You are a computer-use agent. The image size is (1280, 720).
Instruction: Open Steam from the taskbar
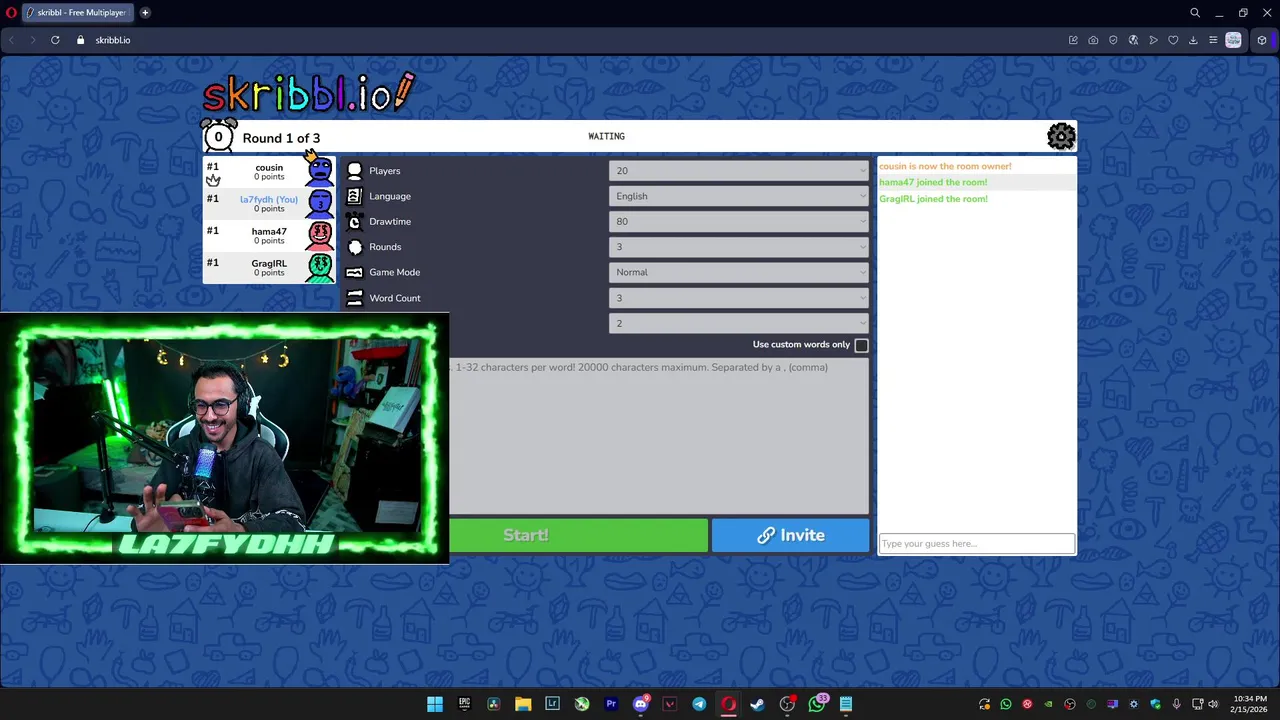(757, 704)
